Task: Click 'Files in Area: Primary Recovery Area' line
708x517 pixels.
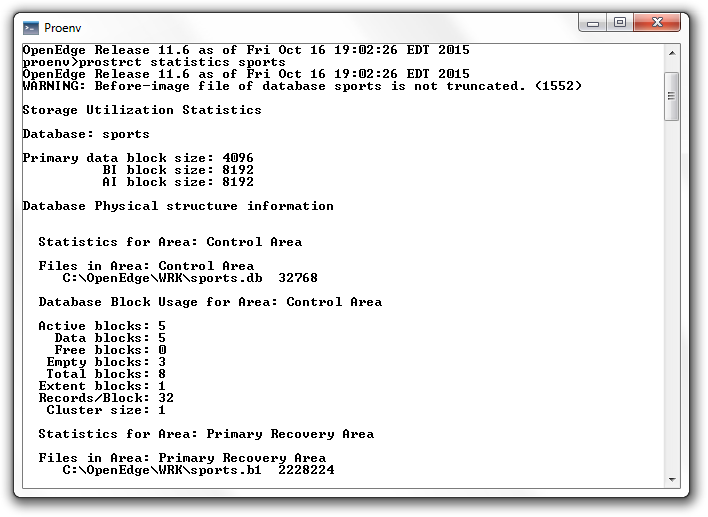Action: click(182, 458)
